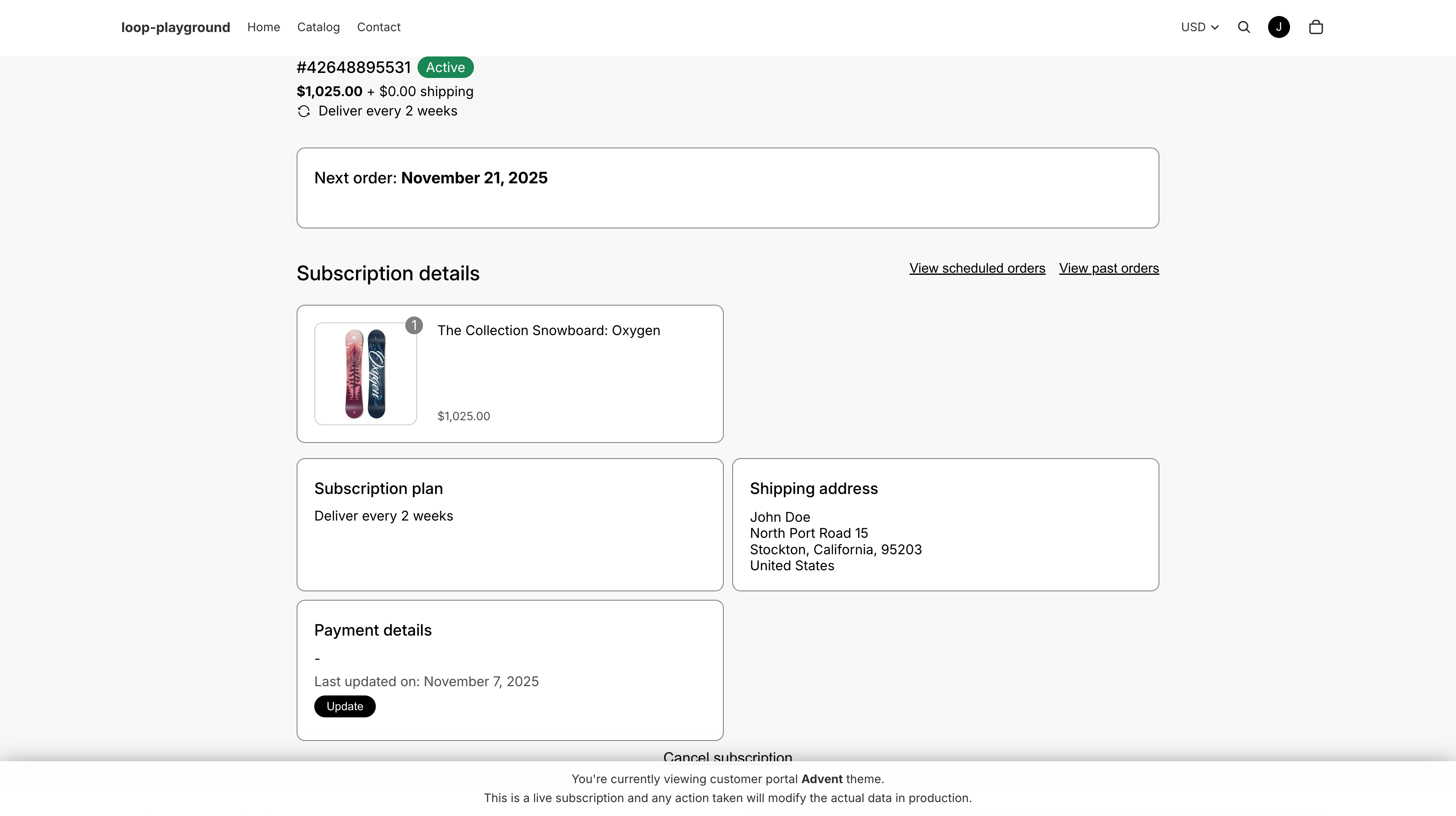
Task: Click the quantity badge on product image
Action: pyautogui.click(x=414, y=326)
